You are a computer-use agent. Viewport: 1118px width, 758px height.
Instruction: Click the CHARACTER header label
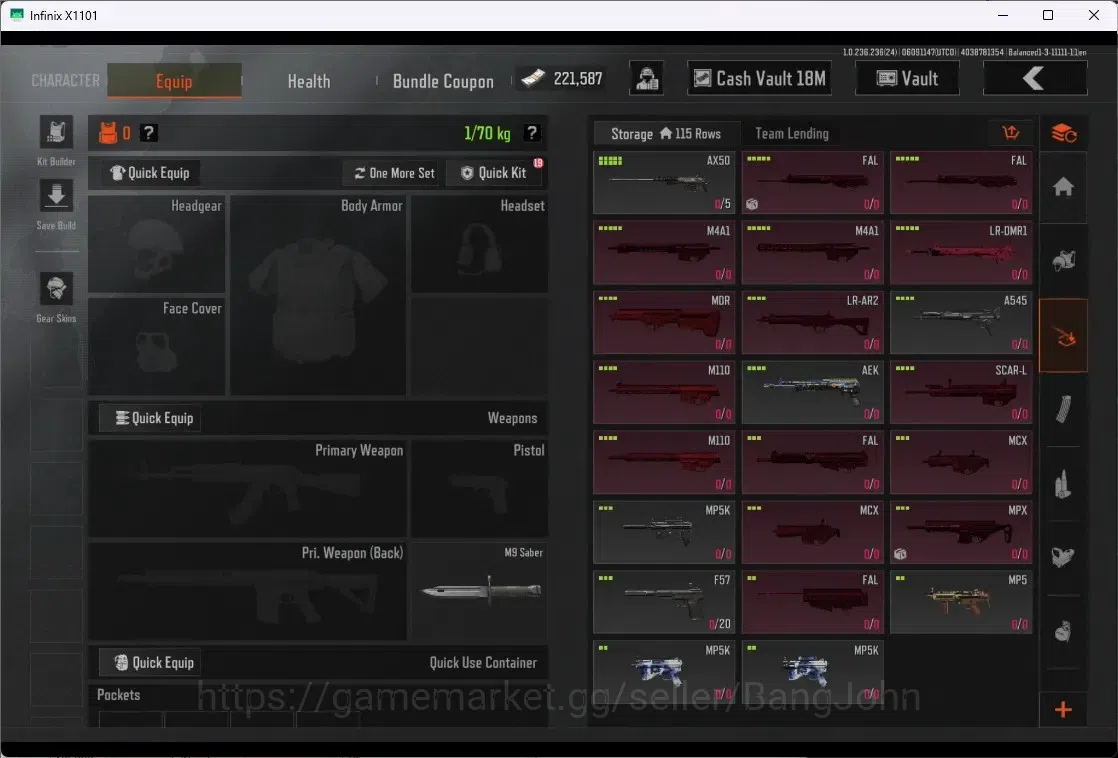pyautogui.click(x=65, y=81)
